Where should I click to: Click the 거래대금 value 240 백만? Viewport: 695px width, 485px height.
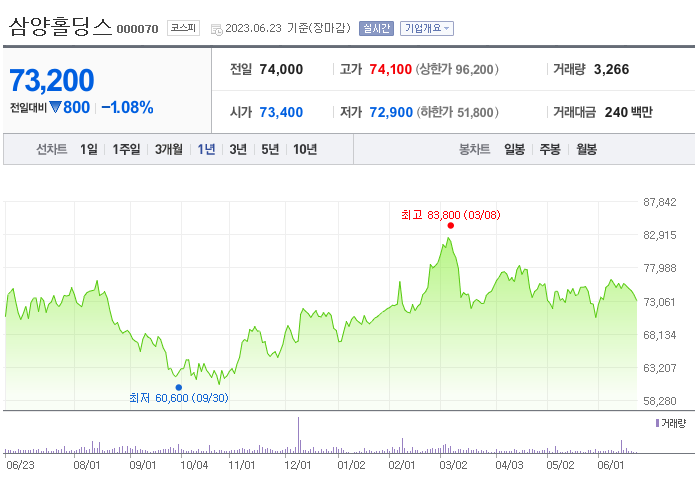point(629,113)
